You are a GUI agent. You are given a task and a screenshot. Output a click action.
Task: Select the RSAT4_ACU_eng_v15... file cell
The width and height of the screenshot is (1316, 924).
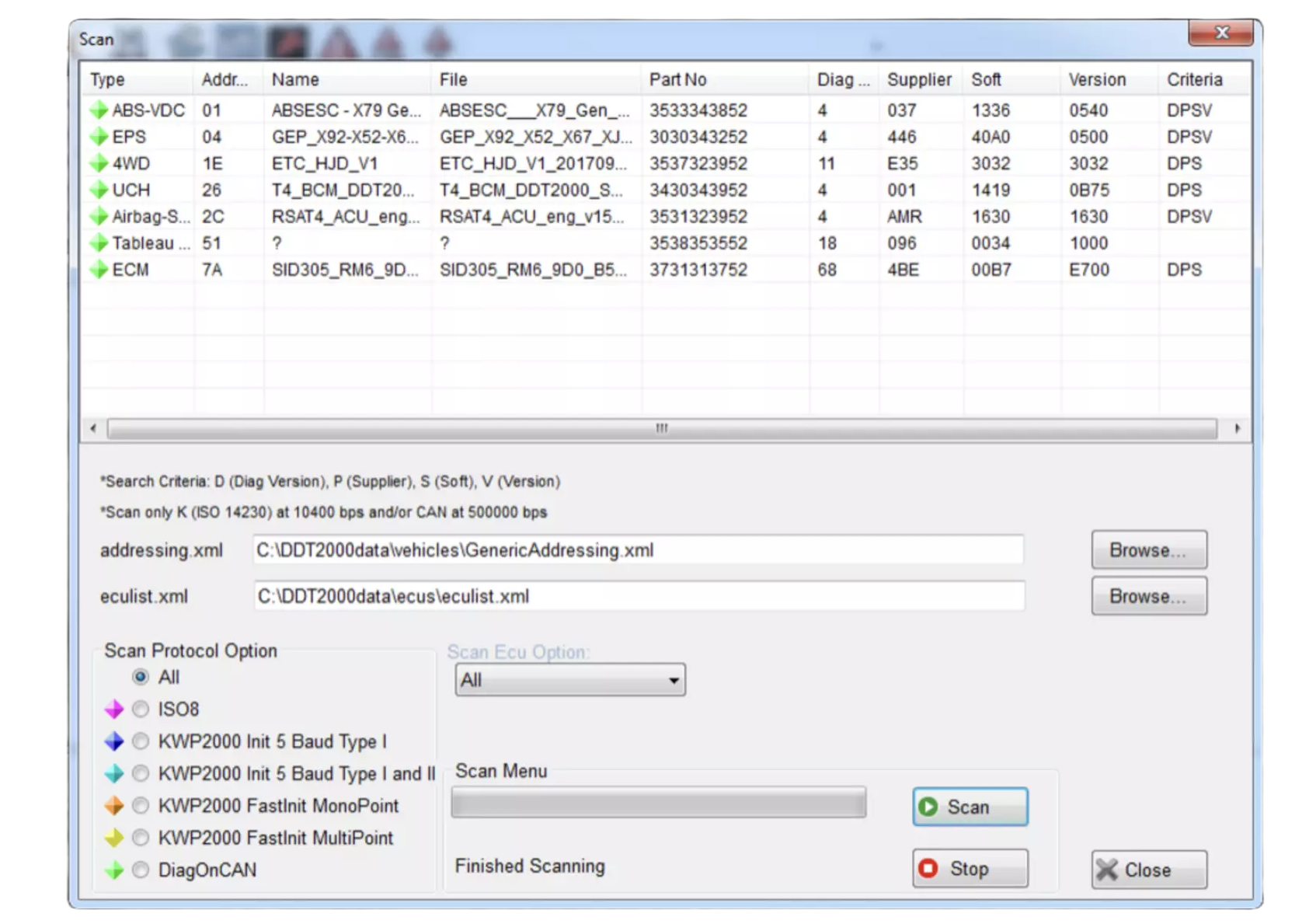(x=531, y=216)
